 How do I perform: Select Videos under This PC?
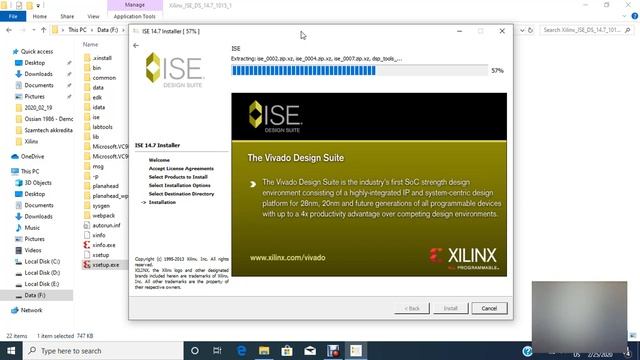coord(33,250)
